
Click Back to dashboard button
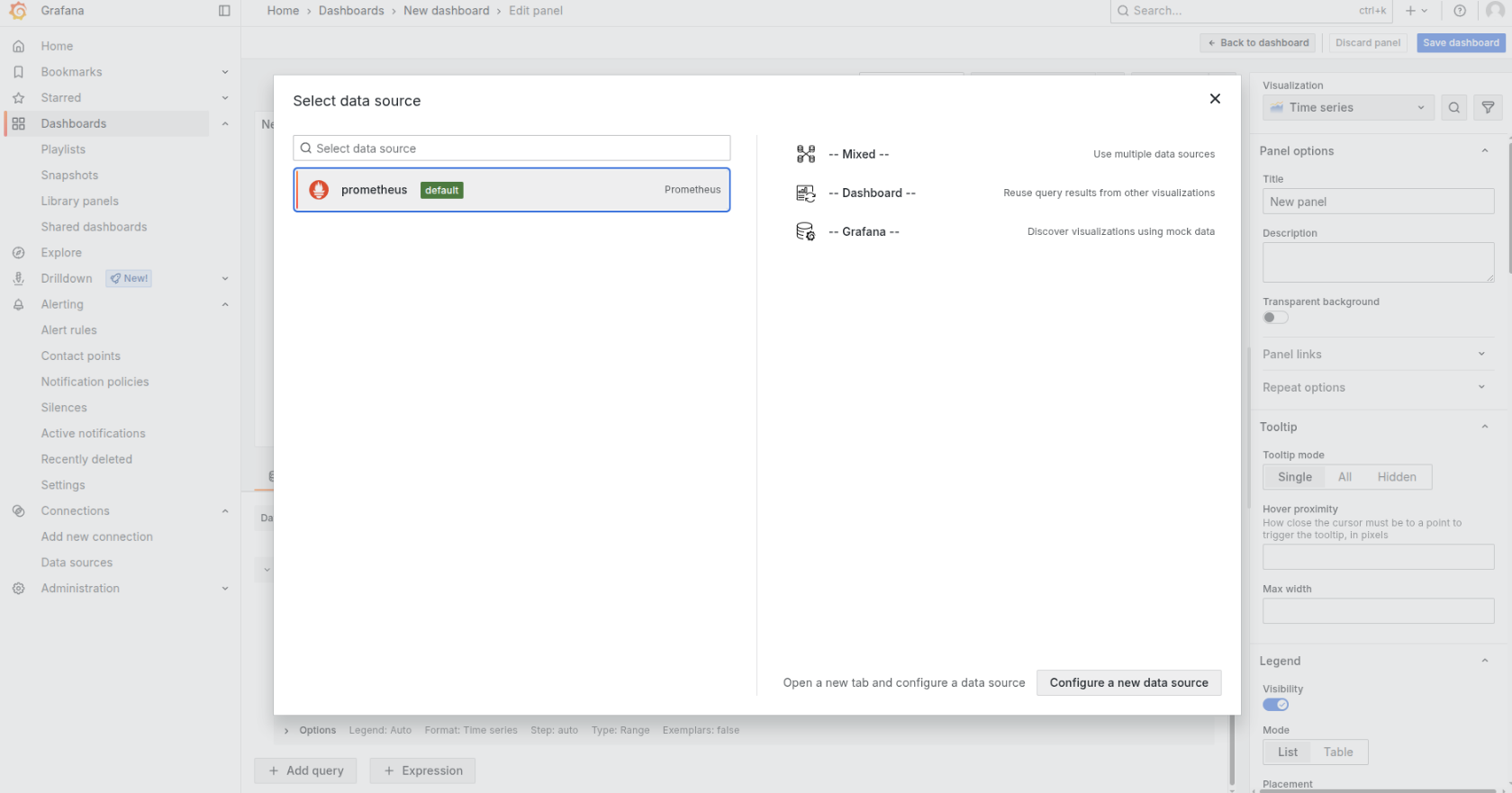[x=1258, y=42]
